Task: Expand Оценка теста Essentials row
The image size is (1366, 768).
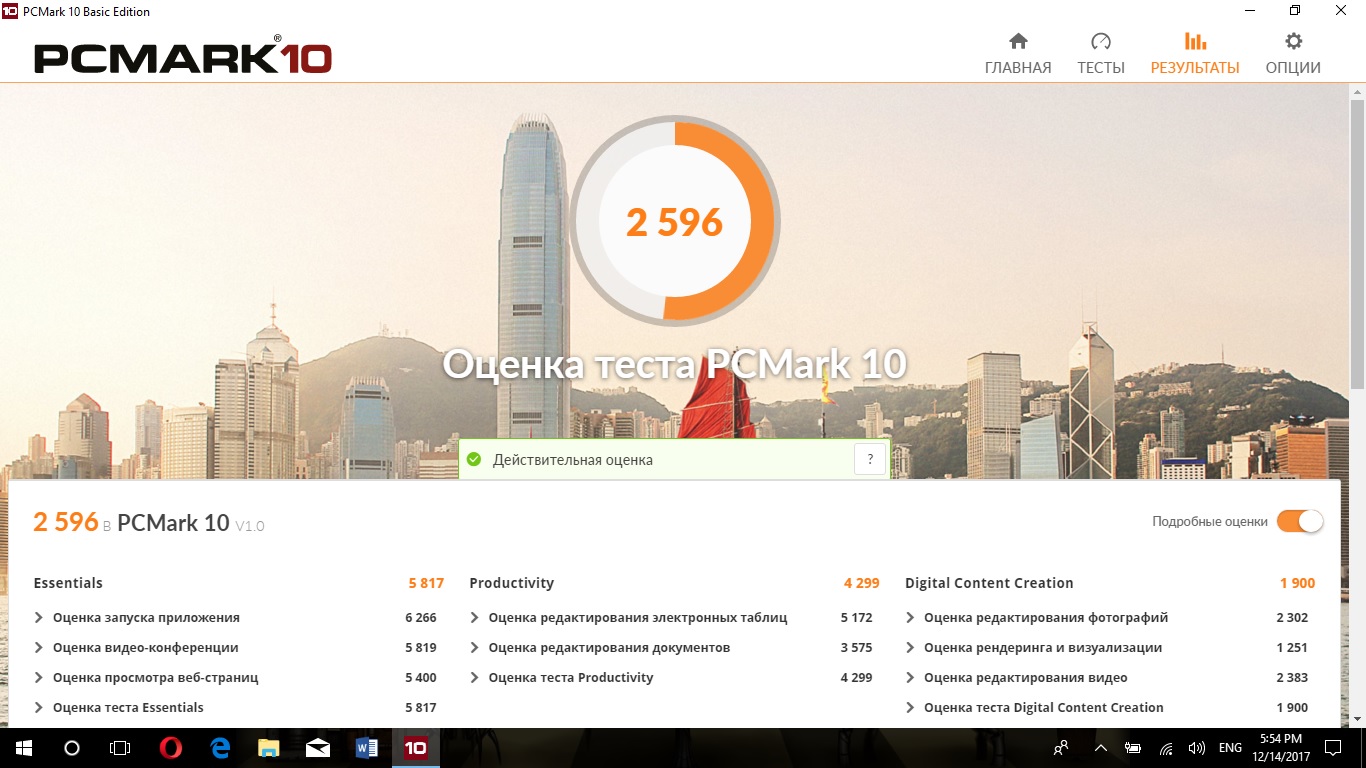Action: (x=235, y=707)
